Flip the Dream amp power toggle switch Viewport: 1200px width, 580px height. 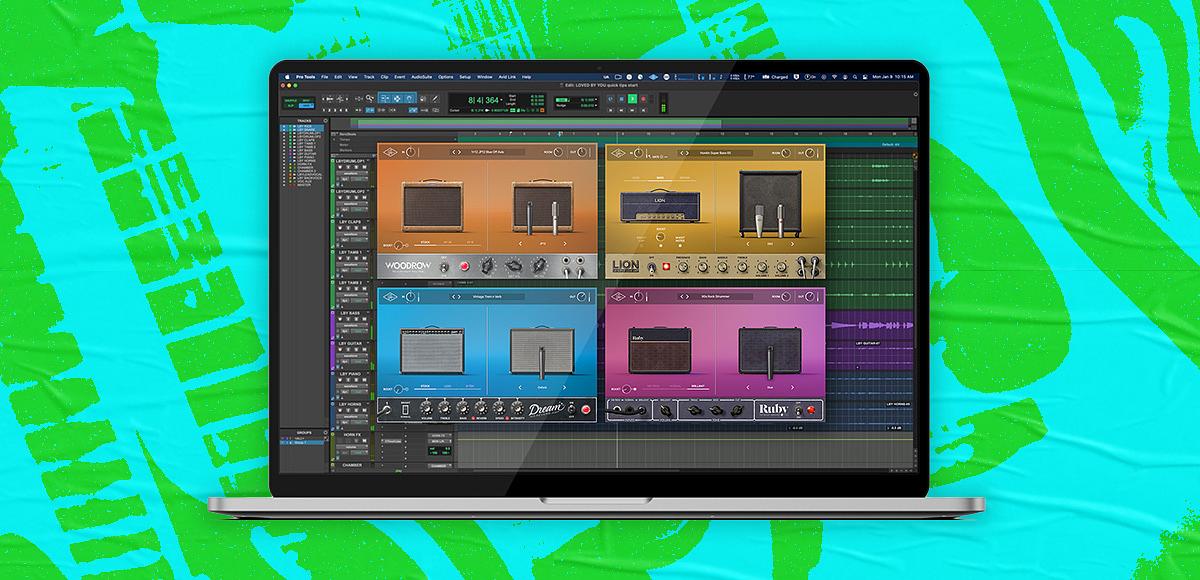coord(571,409)
